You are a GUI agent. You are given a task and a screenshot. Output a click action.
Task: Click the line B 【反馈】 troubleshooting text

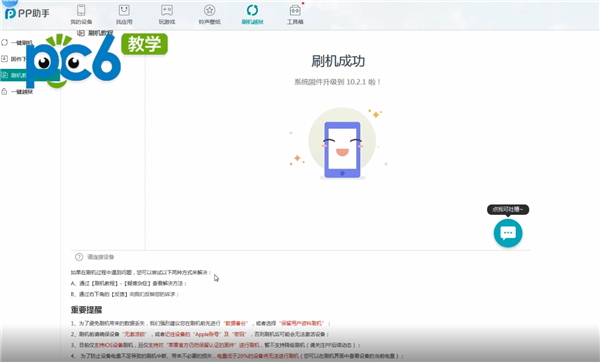click(125, 294)
